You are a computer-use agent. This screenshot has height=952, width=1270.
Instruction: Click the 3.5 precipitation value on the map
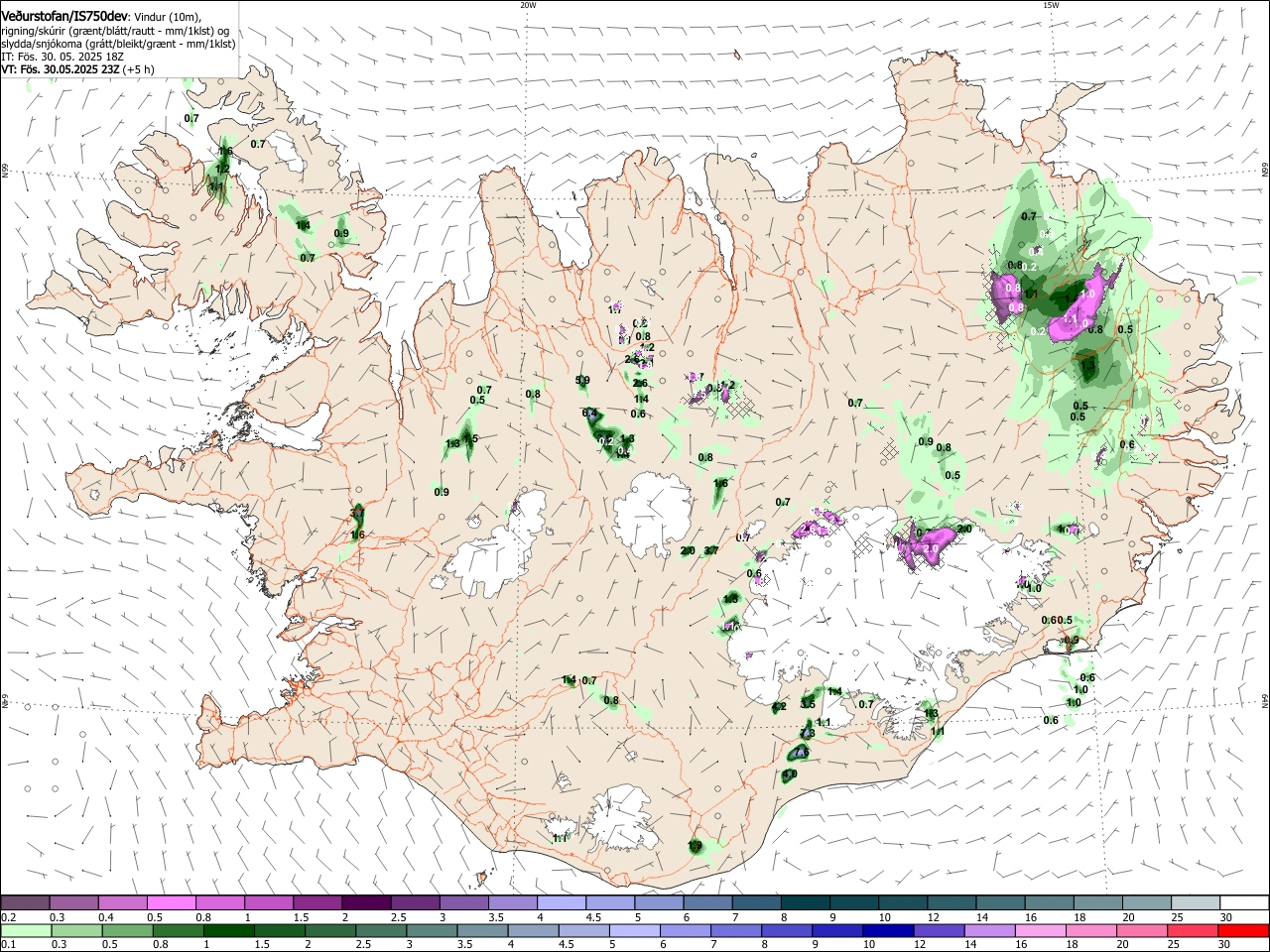click(x=808, y=704)
